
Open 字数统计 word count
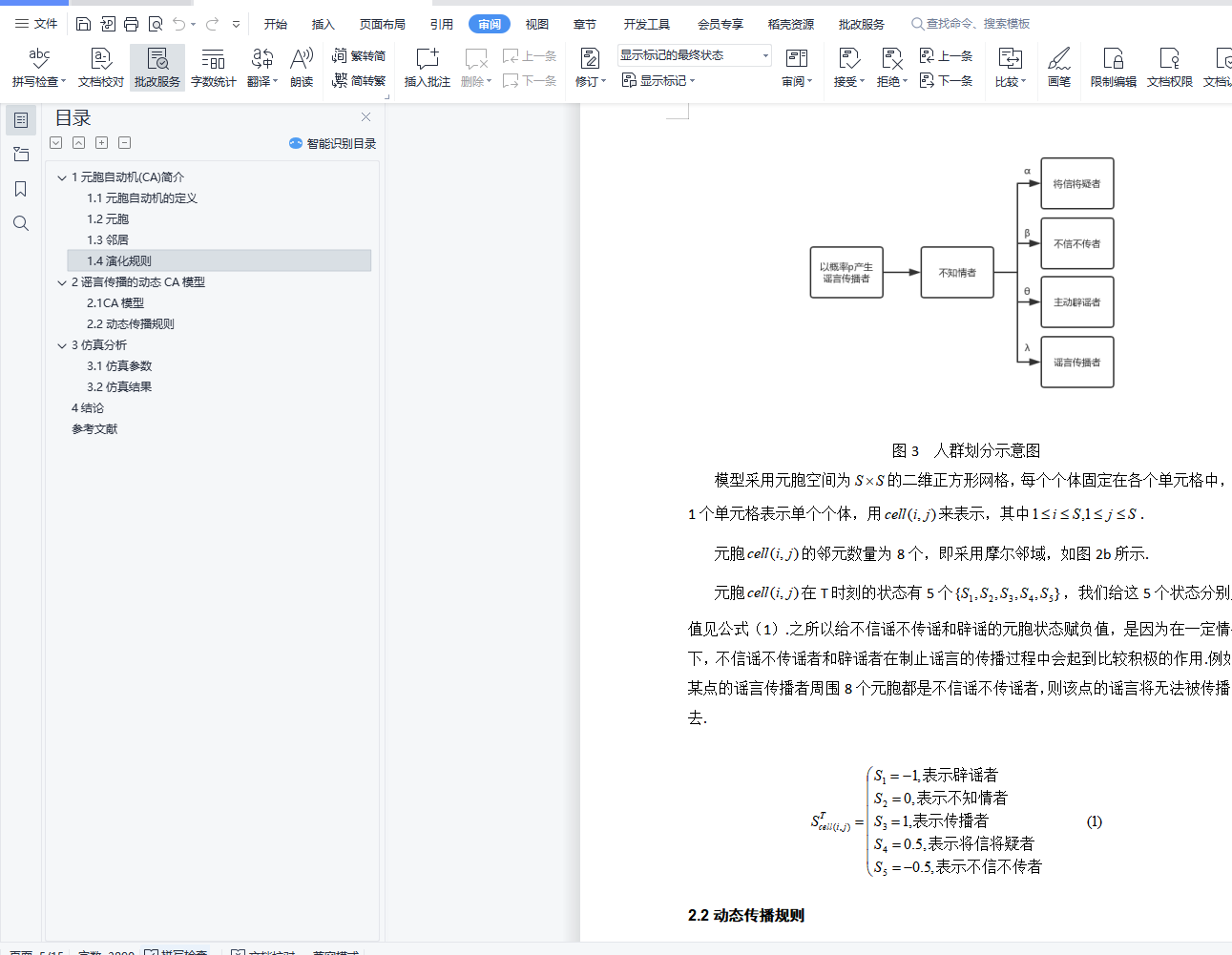[x=214, y=68]
